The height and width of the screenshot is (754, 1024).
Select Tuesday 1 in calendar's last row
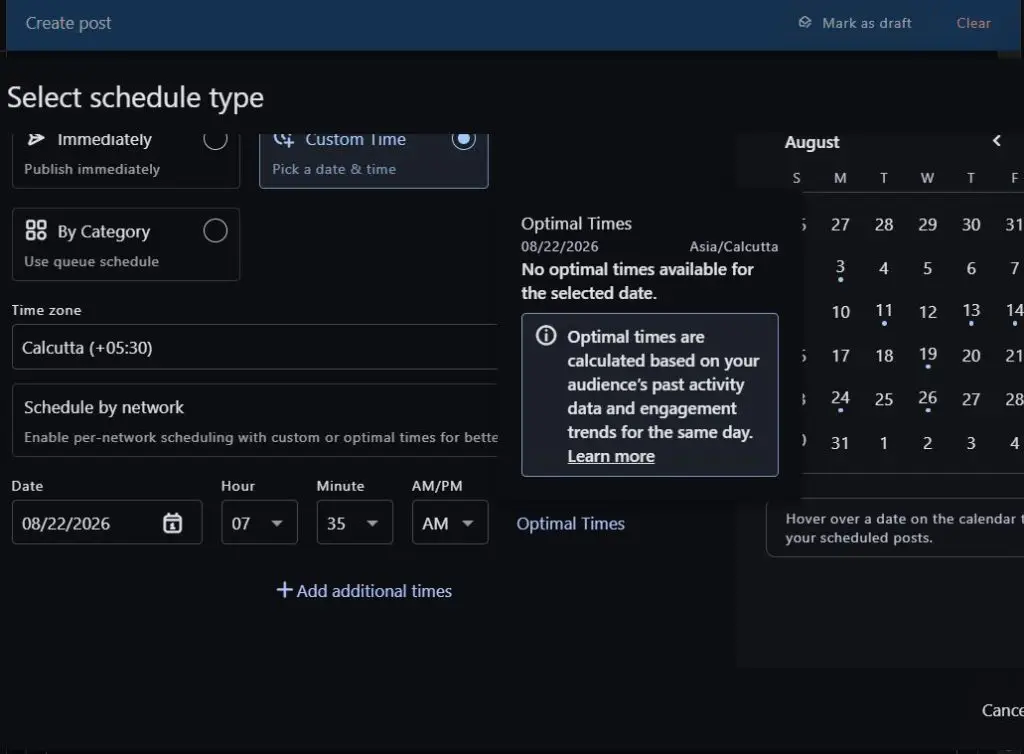[884, 443]
